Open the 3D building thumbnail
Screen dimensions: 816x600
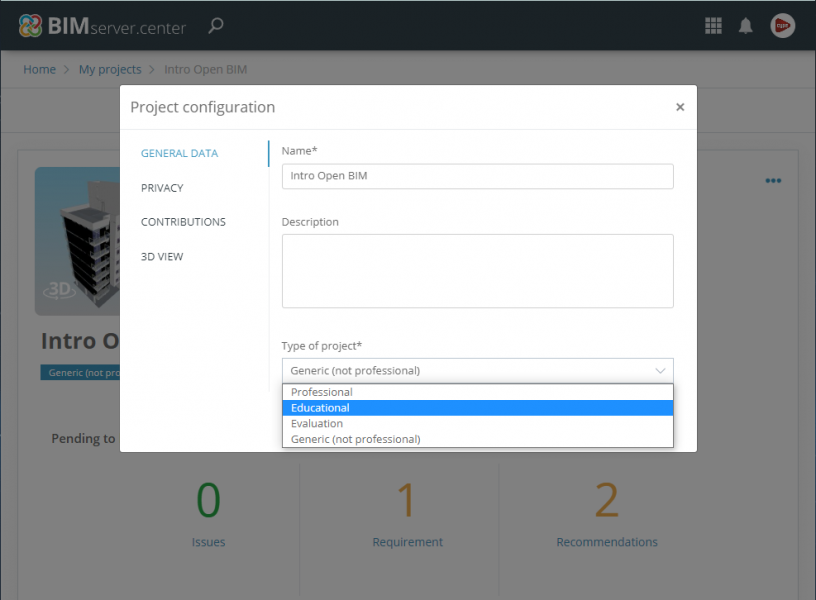78,236
